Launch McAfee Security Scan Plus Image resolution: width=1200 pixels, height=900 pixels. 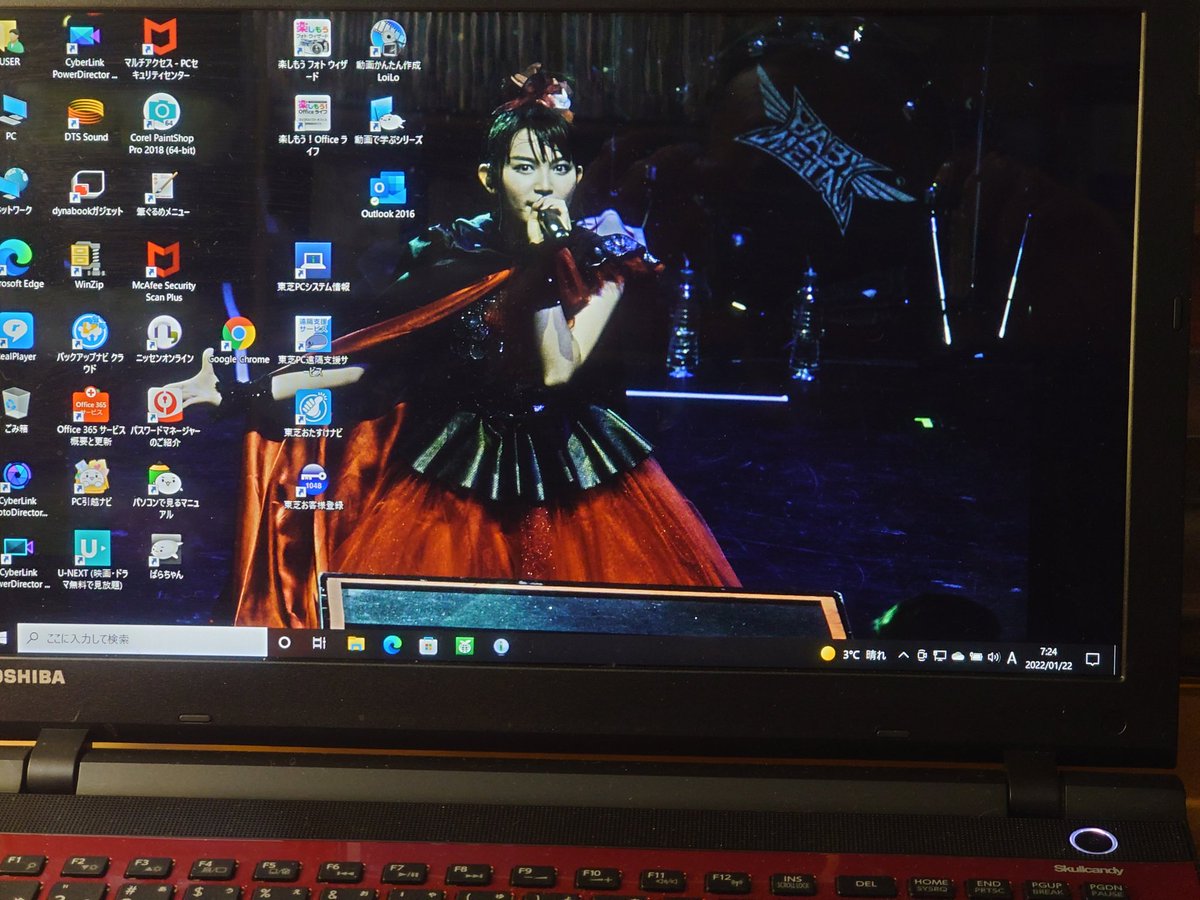click(163, 271)
